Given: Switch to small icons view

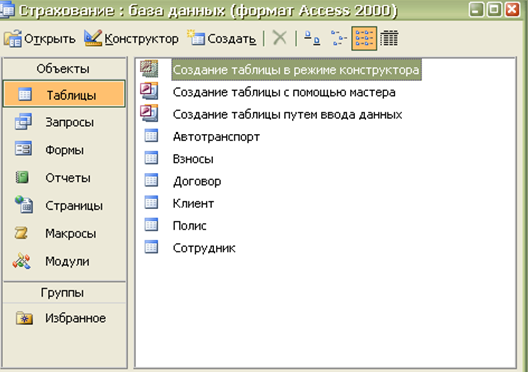Looking at the screenshot, I should 338,38.
